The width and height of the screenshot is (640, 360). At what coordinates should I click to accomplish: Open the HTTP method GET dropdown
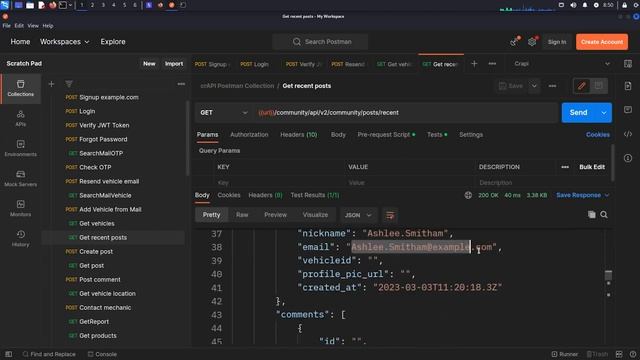[223, 113]
